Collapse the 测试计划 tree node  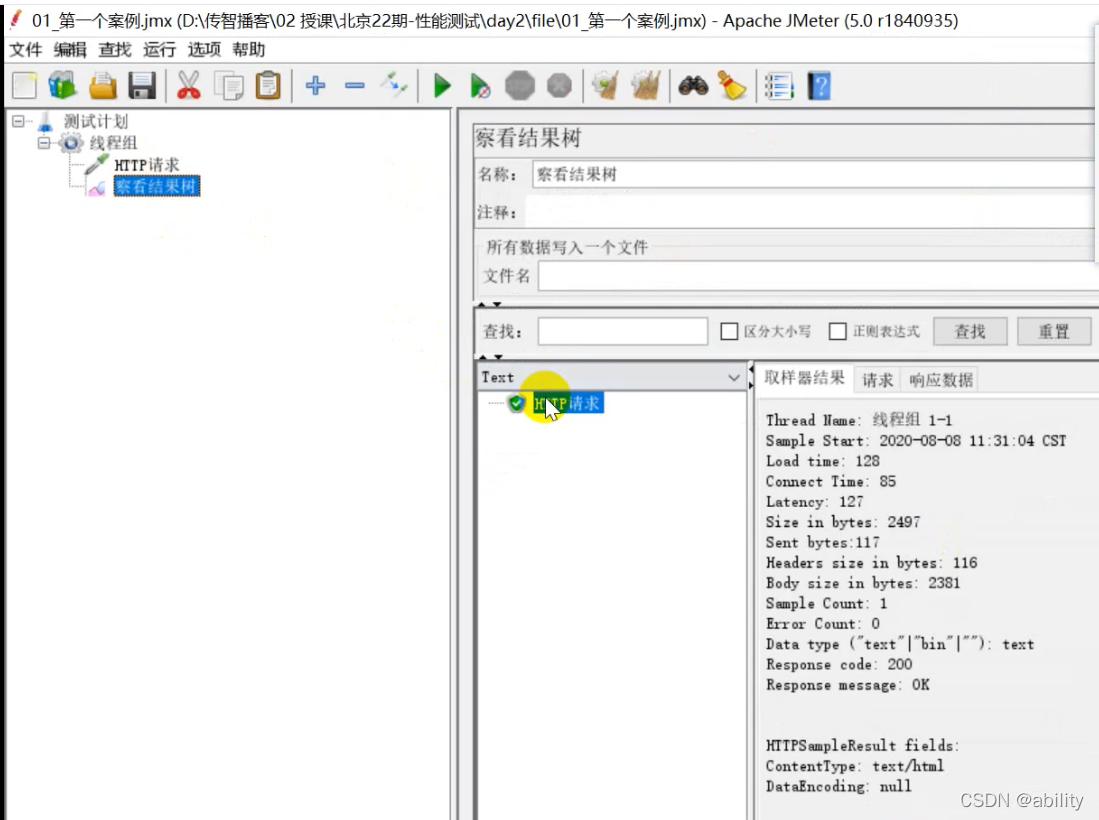[x=18, y=121]
